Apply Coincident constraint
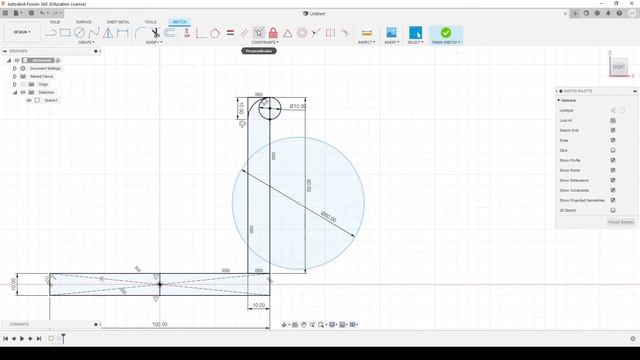 coord(201,33)
